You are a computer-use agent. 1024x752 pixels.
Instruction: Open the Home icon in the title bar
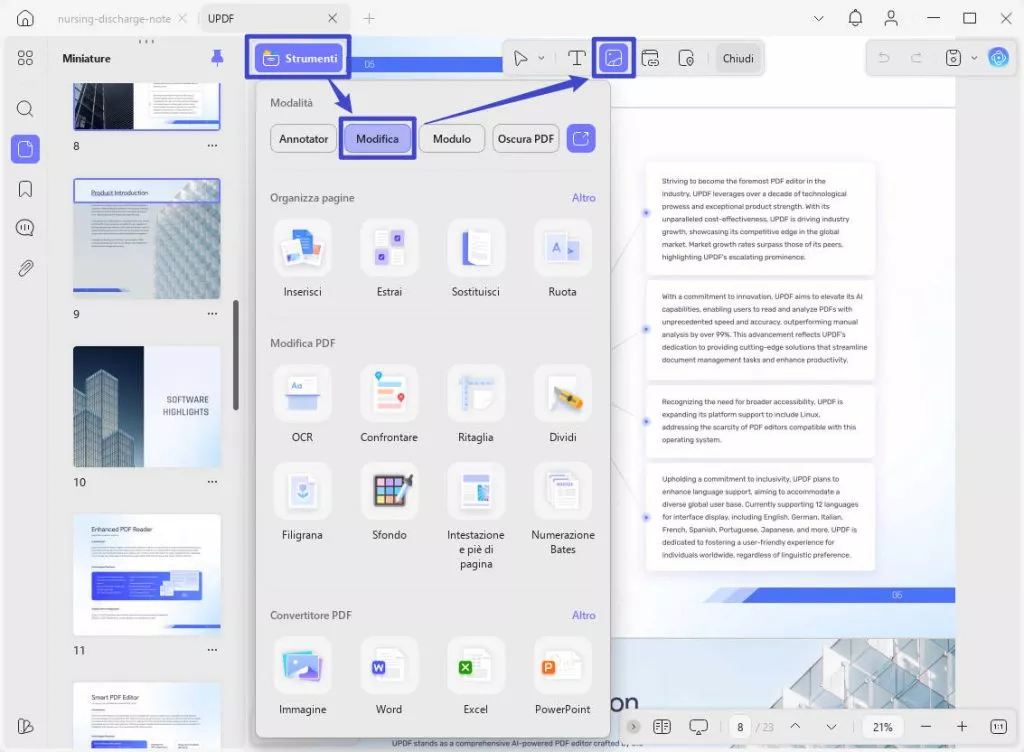(25, 18)
